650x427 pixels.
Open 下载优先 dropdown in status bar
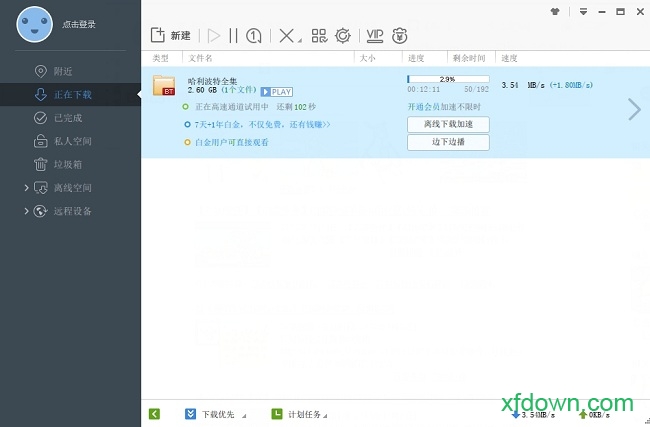[216, 414]
